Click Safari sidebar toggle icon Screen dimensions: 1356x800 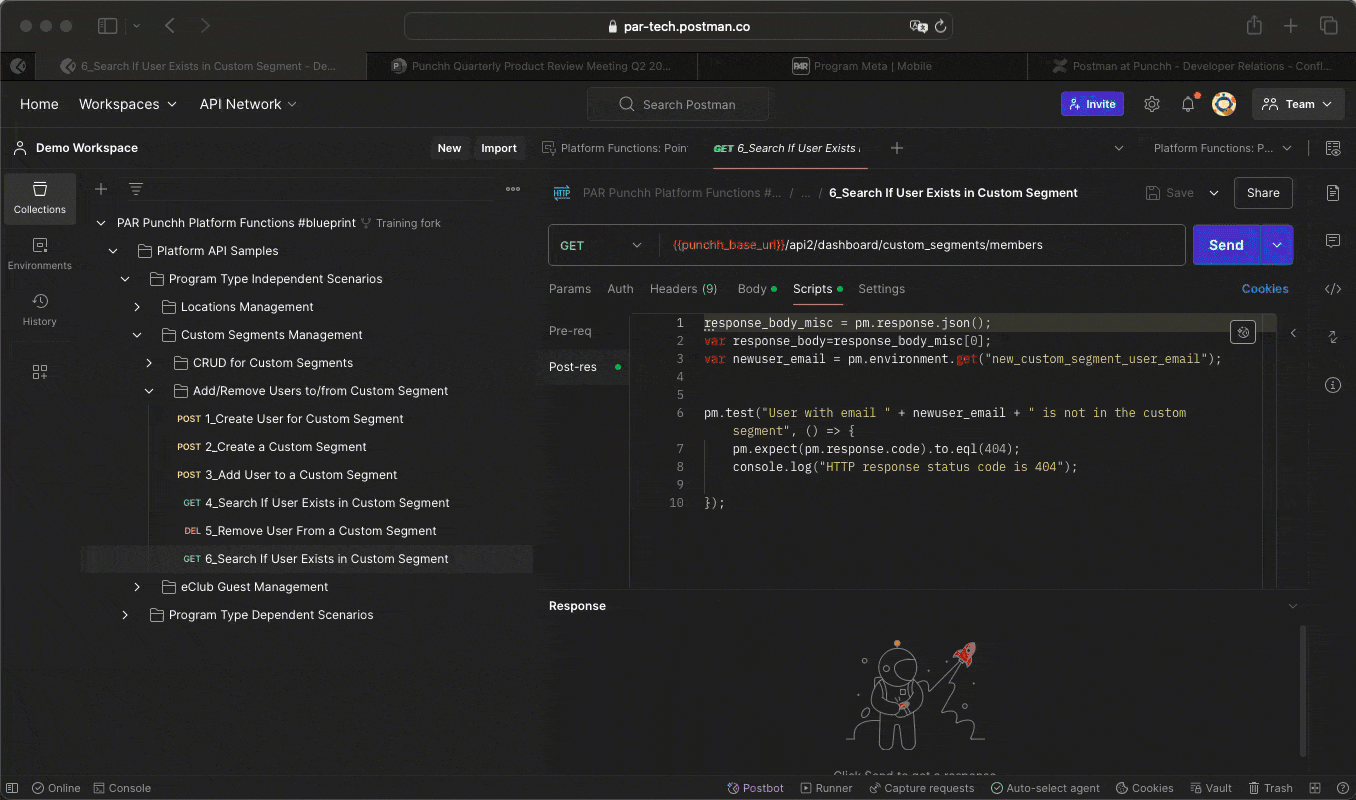[x=108, y=26]
